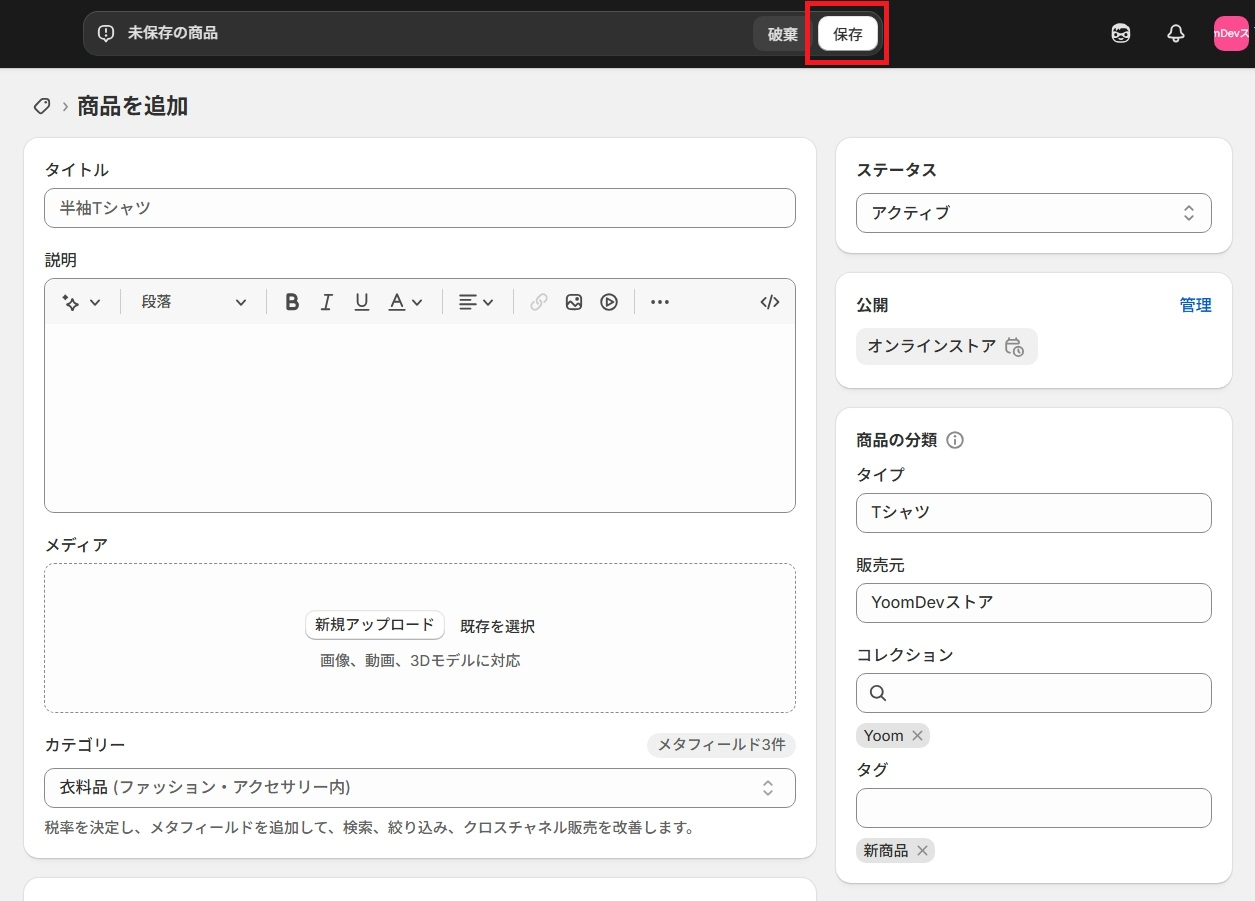1255x901 pixels.
Task: Expand the 段落 paragraph style dropdown
Action: point(194,302)
